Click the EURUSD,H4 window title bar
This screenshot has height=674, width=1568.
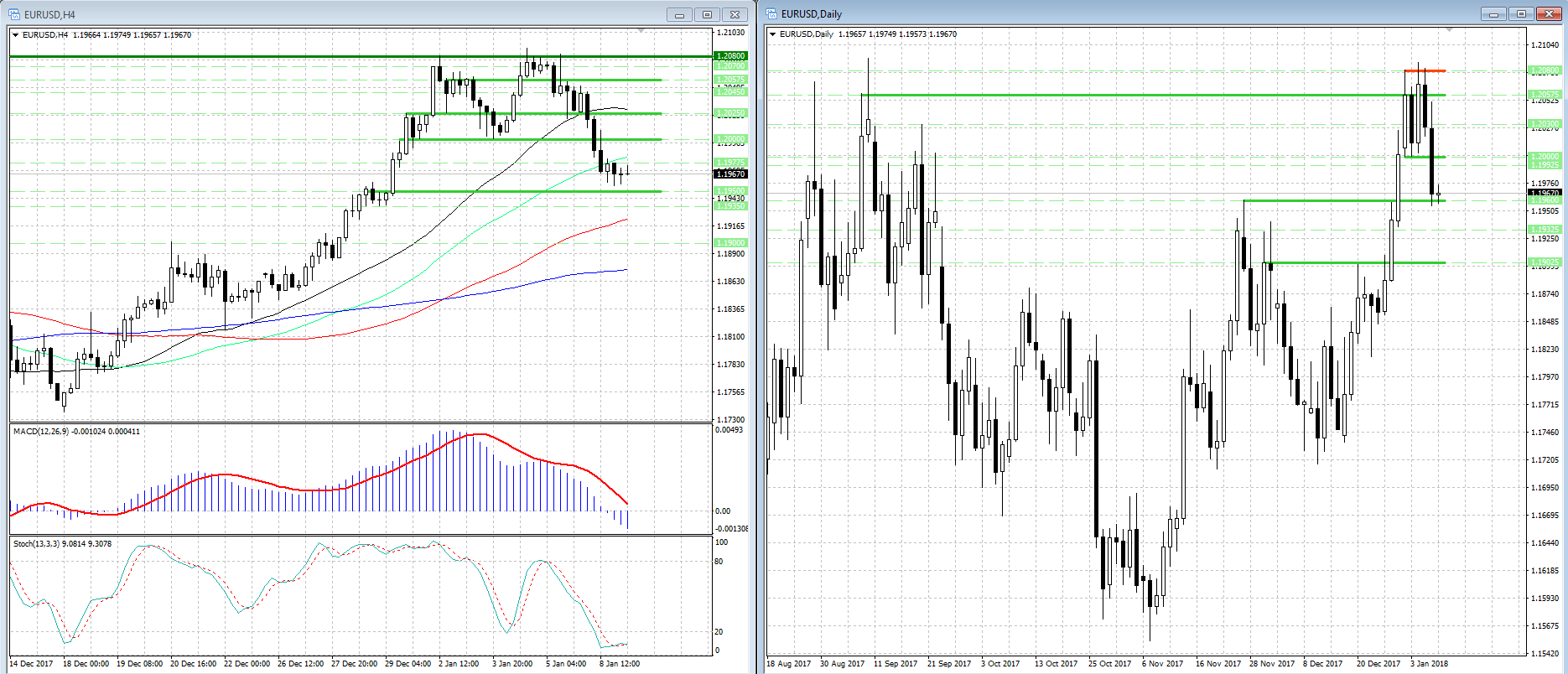coord(335,14)
